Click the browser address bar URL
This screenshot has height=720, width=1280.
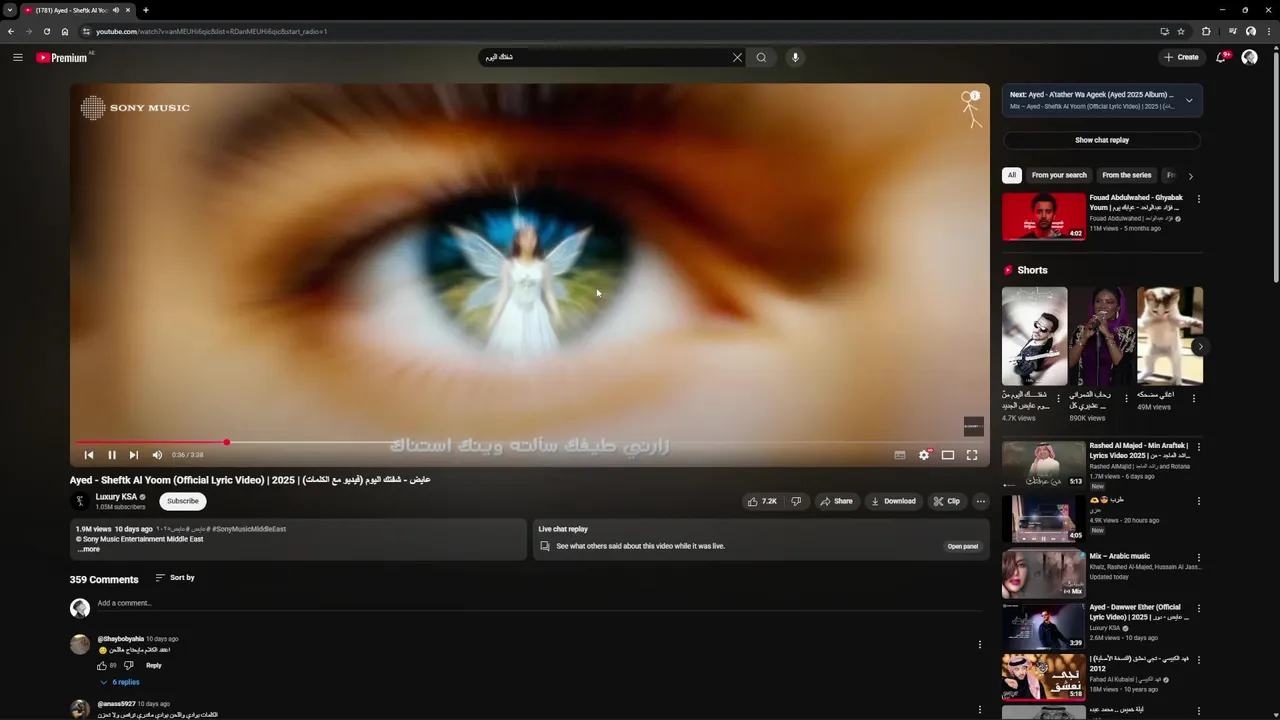pos(212,31)
